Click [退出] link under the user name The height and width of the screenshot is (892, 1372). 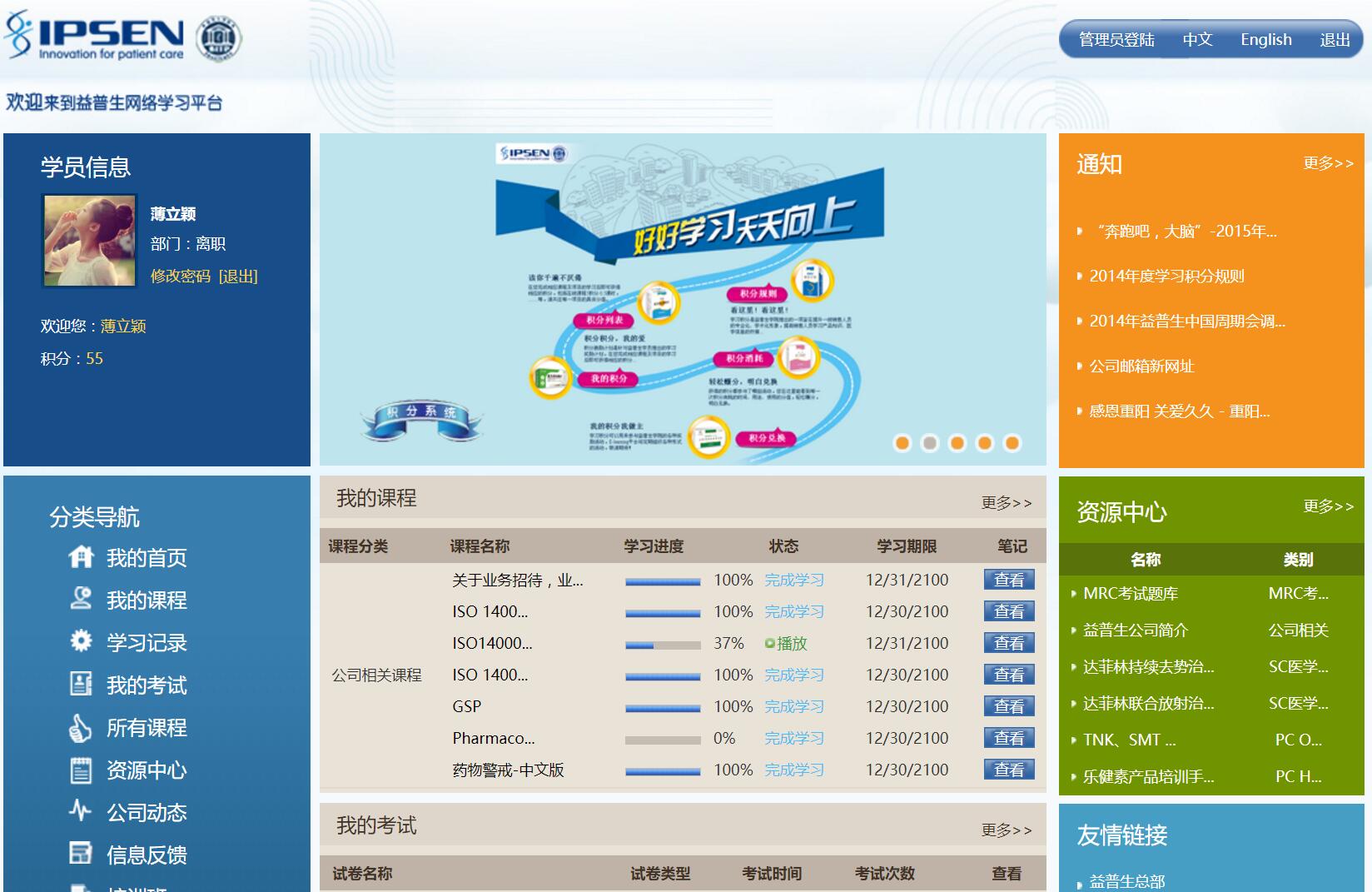coord(238,276)
